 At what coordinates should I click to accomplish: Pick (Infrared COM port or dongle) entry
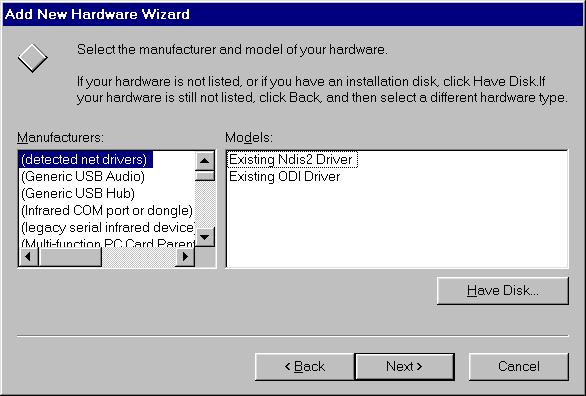tap(107, 210)
